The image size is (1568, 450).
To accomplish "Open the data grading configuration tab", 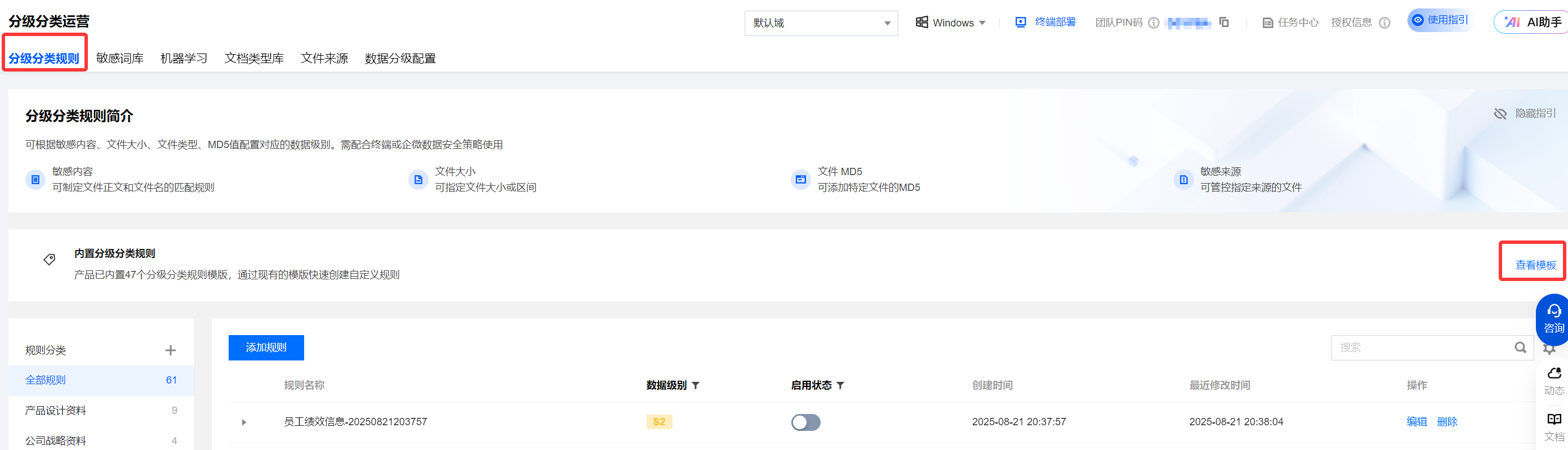I will (x=400, y=59).
